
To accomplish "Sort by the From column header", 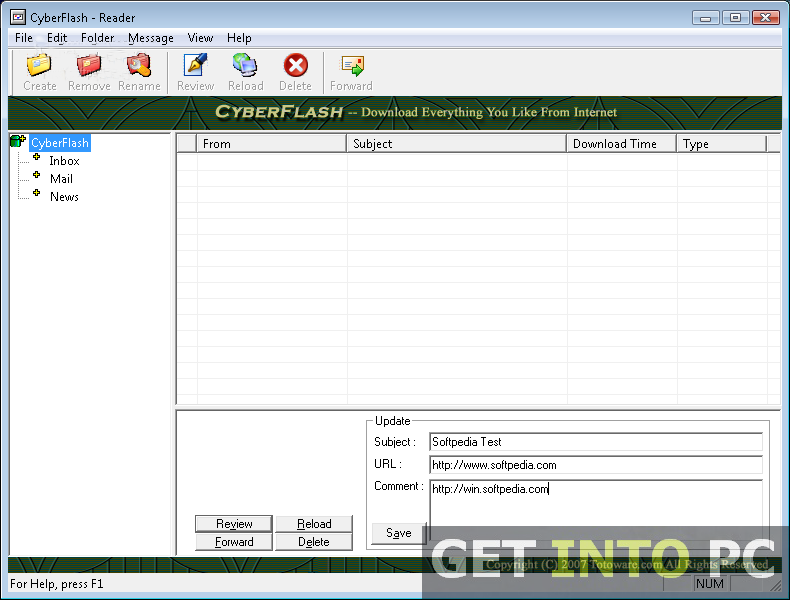I will tap(272, 144).
